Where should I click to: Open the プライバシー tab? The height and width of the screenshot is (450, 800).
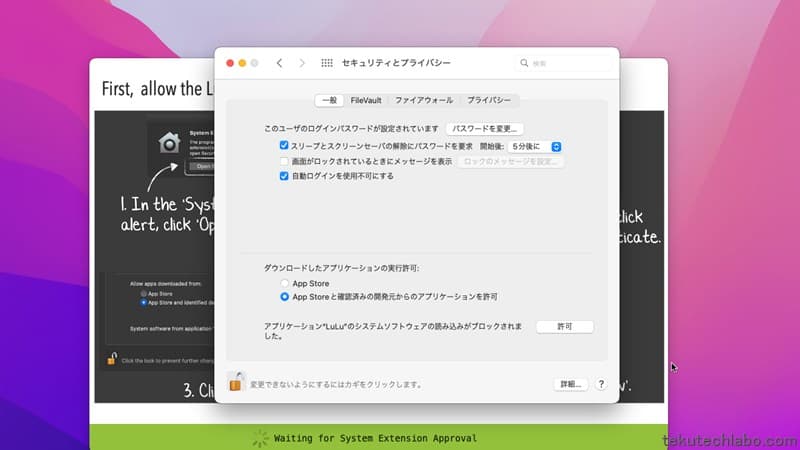pos(489,100)
